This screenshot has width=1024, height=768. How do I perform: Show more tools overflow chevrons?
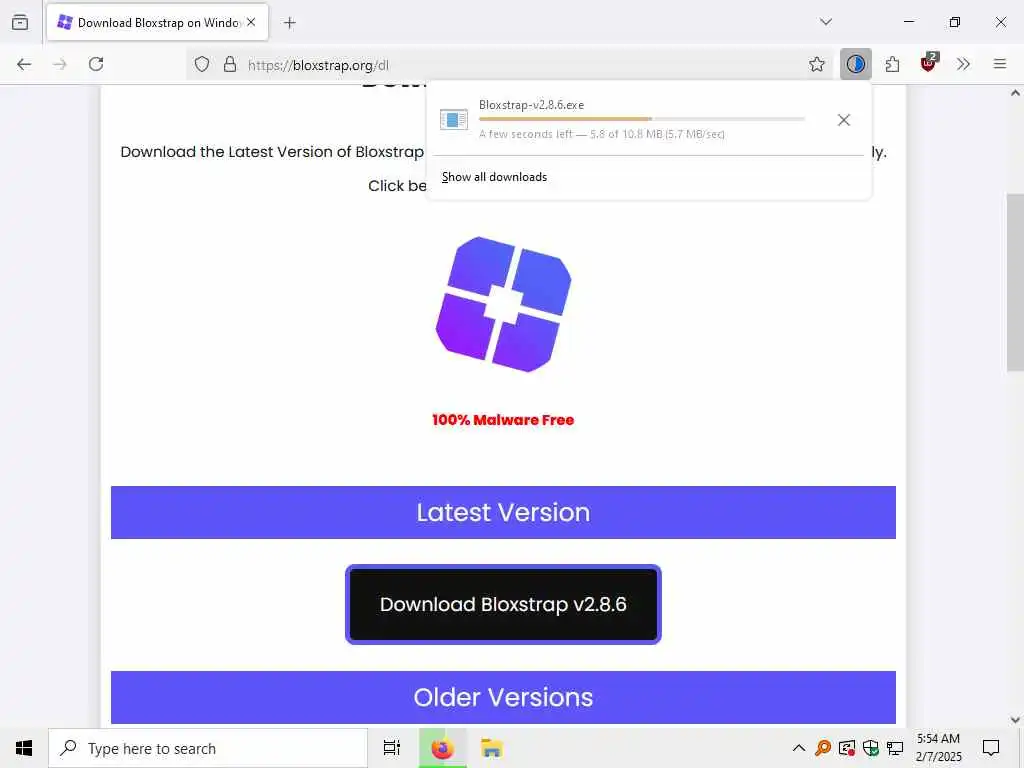click(963, 64)
